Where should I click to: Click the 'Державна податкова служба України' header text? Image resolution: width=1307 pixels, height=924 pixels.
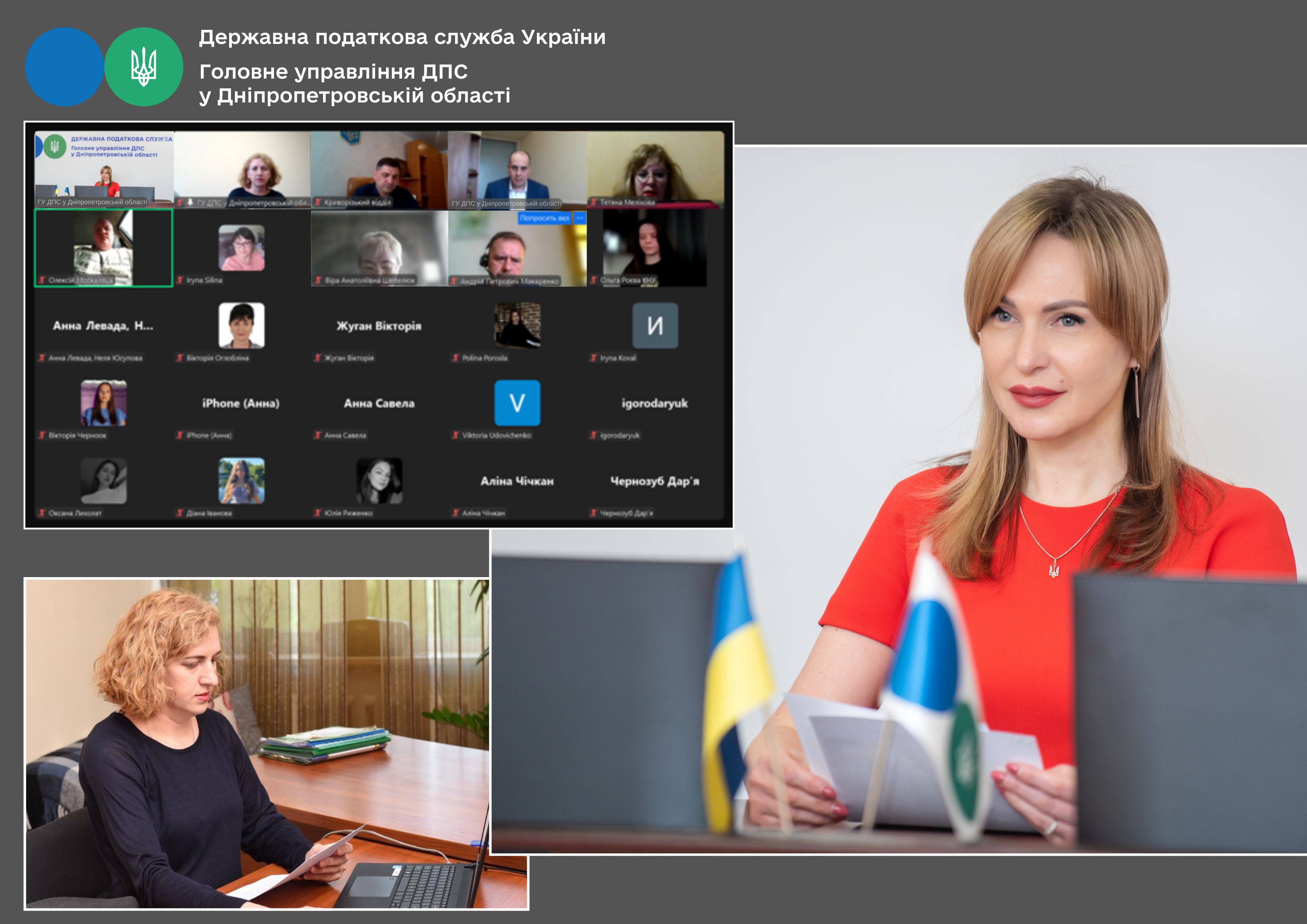pyautogui.click(x=402, y=38)
